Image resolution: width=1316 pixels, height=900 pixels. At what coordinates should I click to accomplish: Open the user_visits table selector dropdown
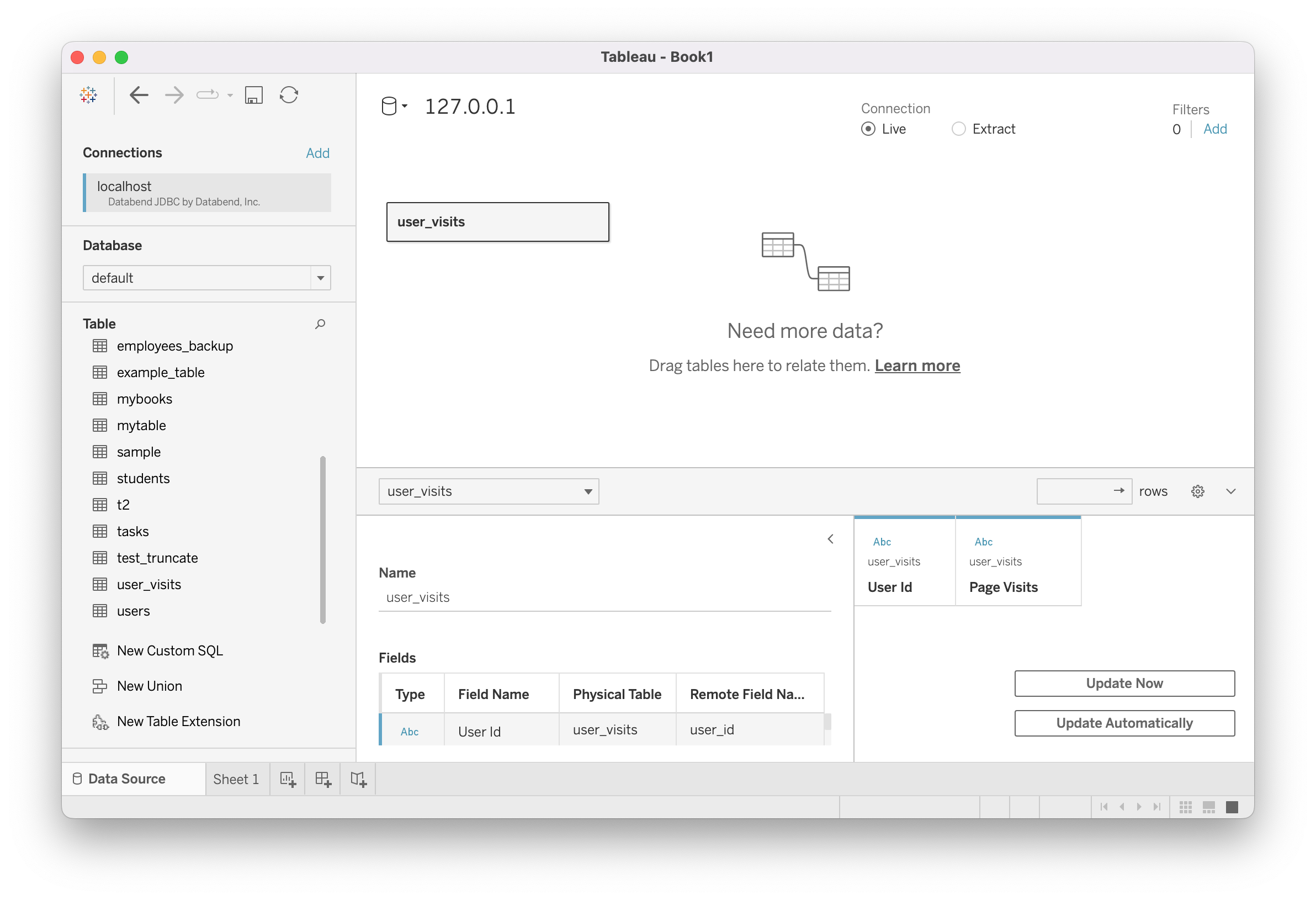[x=489, y=491]
